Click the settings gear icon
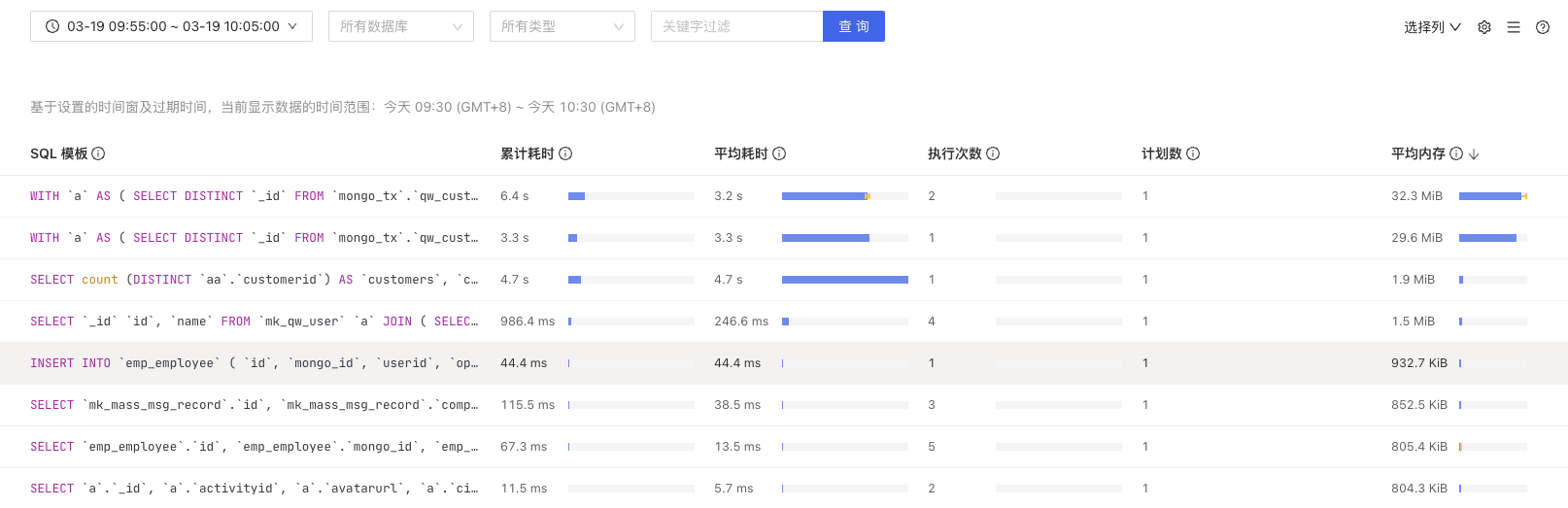This screenshot has width=1568, height=508. (x=1484, y=27)
